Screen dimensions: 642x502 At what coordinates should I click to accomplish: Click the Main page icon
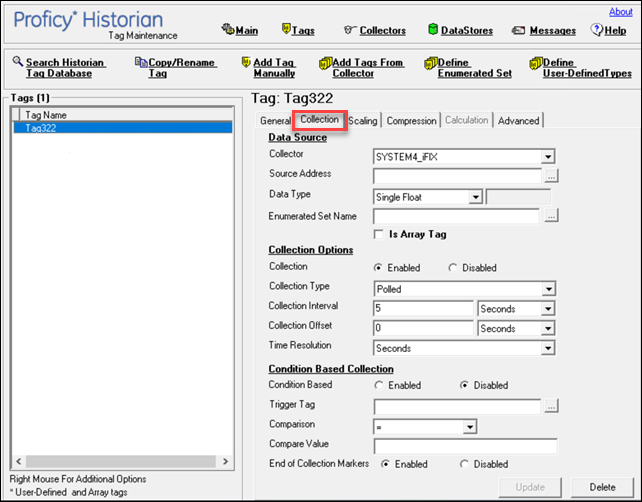click(227, 29)
